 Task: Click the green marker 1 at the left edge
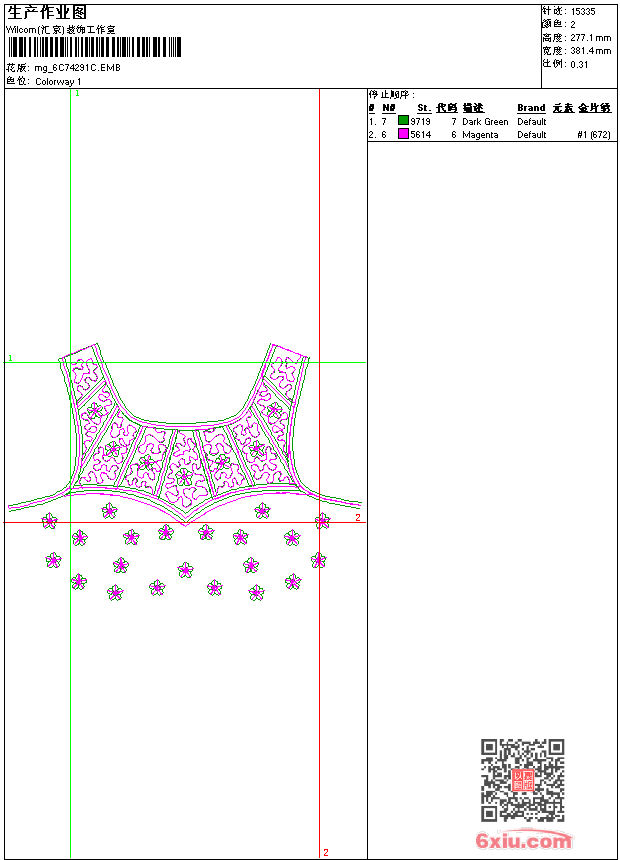tap(10, 358)
